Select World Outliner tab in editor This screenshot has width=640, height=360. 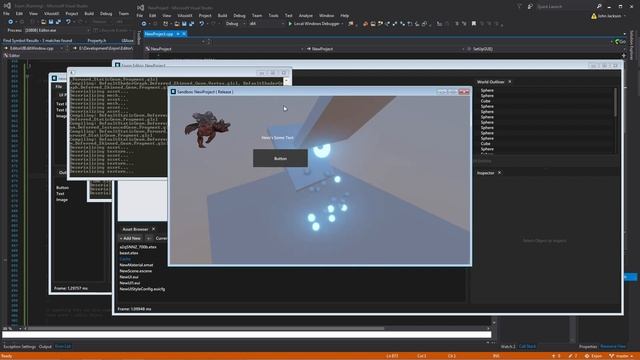click(x=490, y=82)
